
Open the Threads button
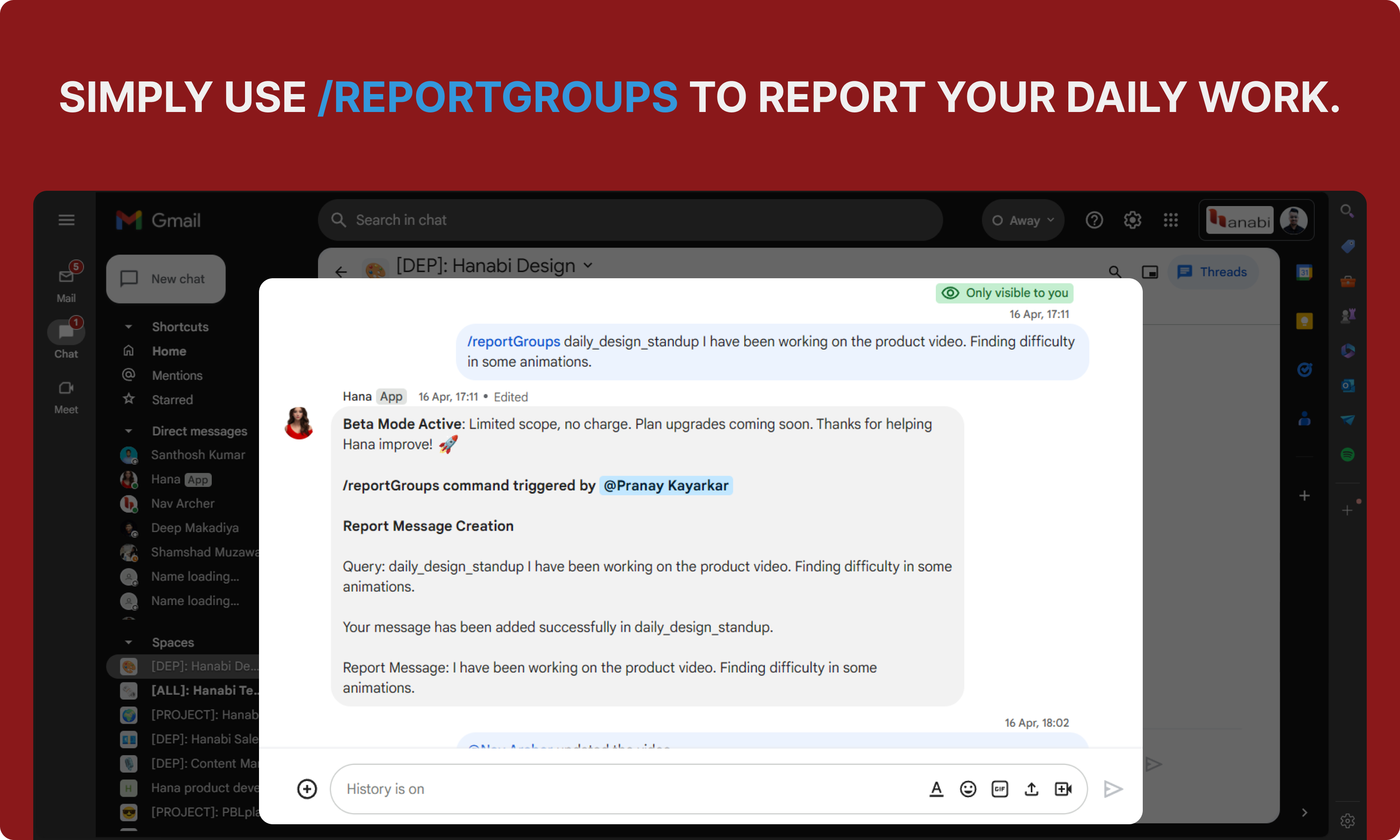coord(1212,272)
